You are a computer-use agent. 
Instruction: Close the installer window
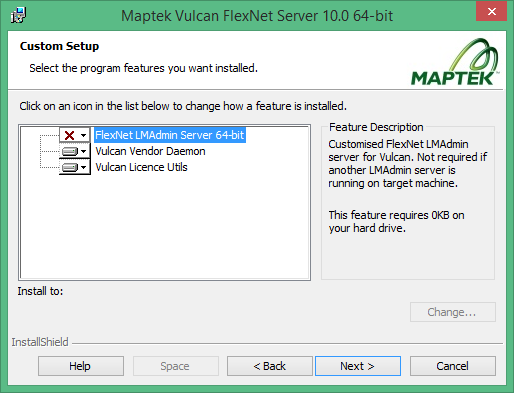491,12
